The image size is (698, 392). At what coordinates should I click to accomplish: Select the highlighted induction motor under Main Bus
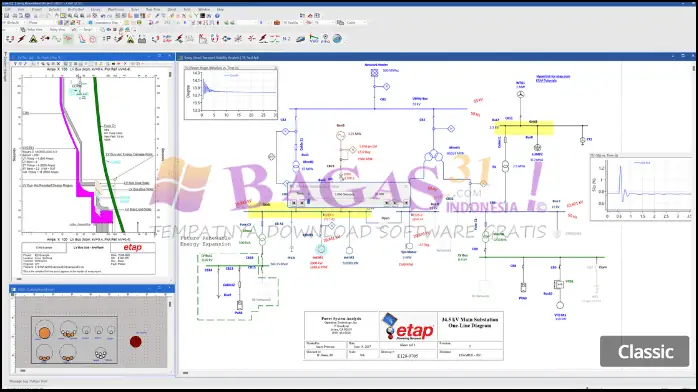click(x=321, y=250)
